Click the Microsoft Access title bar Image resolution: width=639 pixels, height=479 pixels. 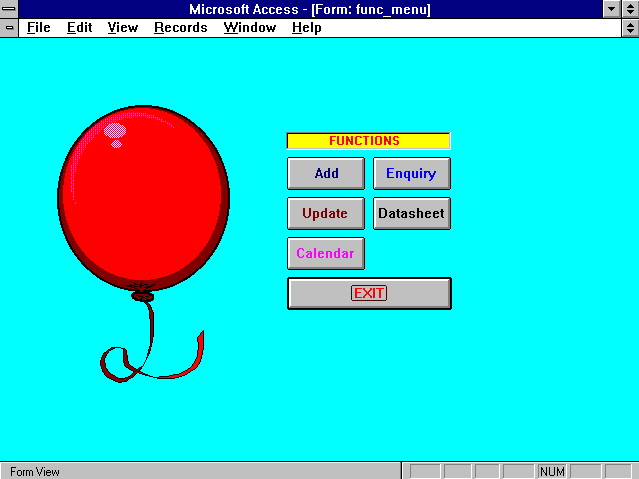[x=310, y=9]
